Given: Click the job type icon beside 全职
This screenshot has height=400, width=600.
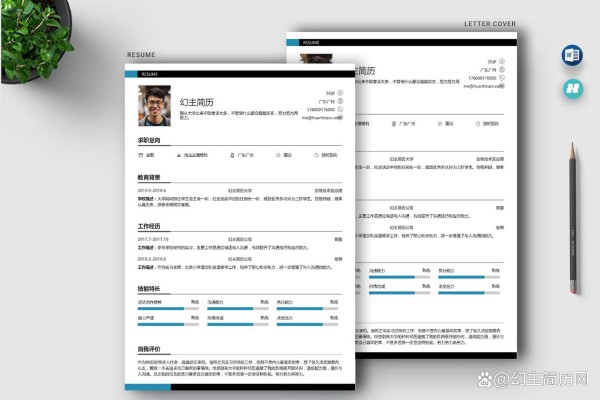Looking at the screenshot, I should [140, 155].
